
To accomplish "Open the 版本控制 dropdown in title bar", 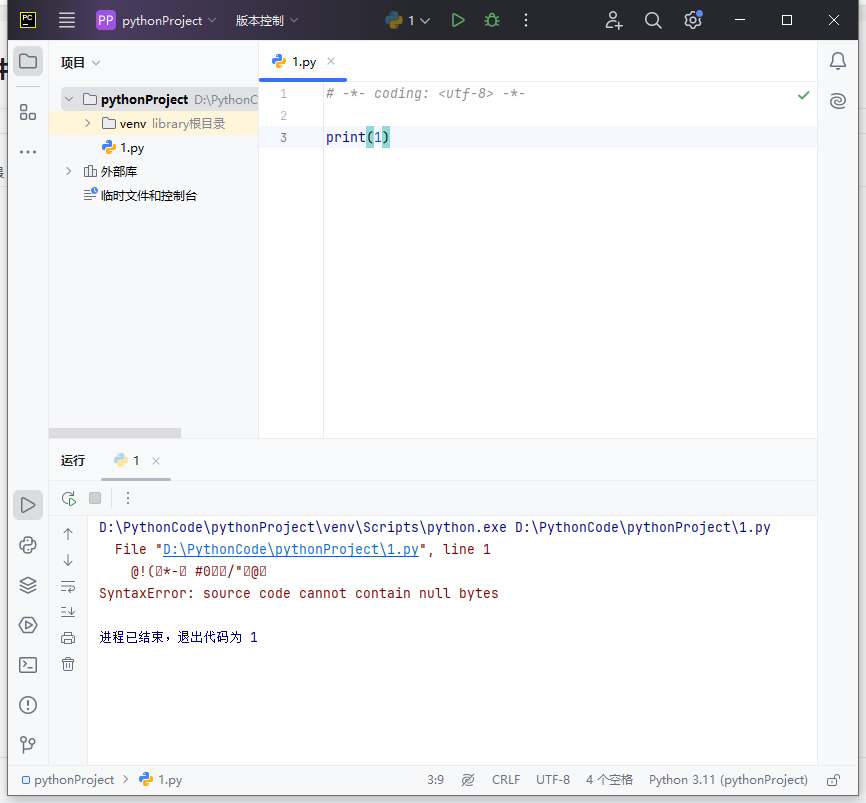I will (267, 20).
